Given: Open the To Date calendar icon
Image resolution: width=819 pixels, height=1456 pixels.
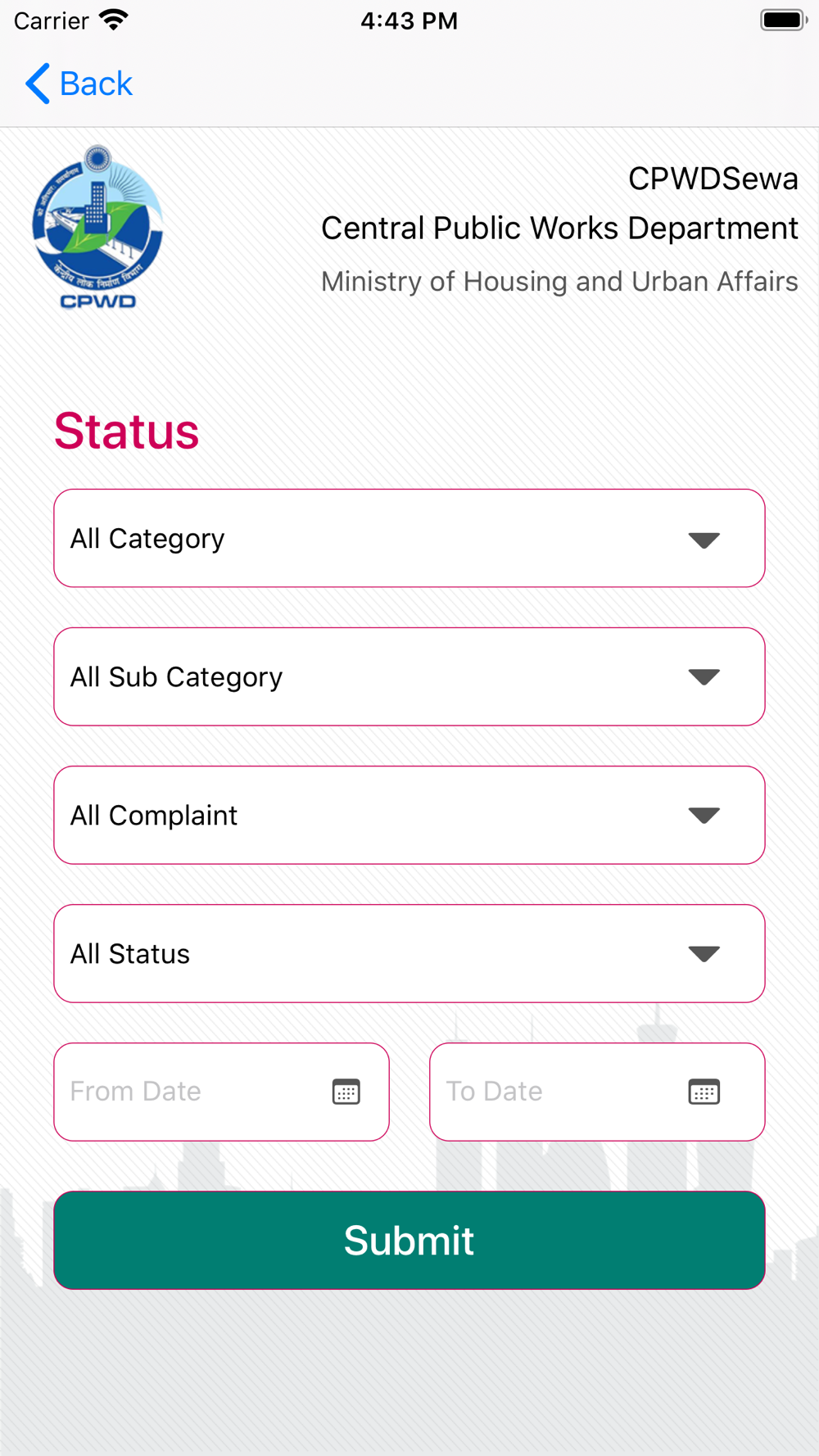Looking at the screenshot, I should pyautogui.click(x=704, y=1092).
